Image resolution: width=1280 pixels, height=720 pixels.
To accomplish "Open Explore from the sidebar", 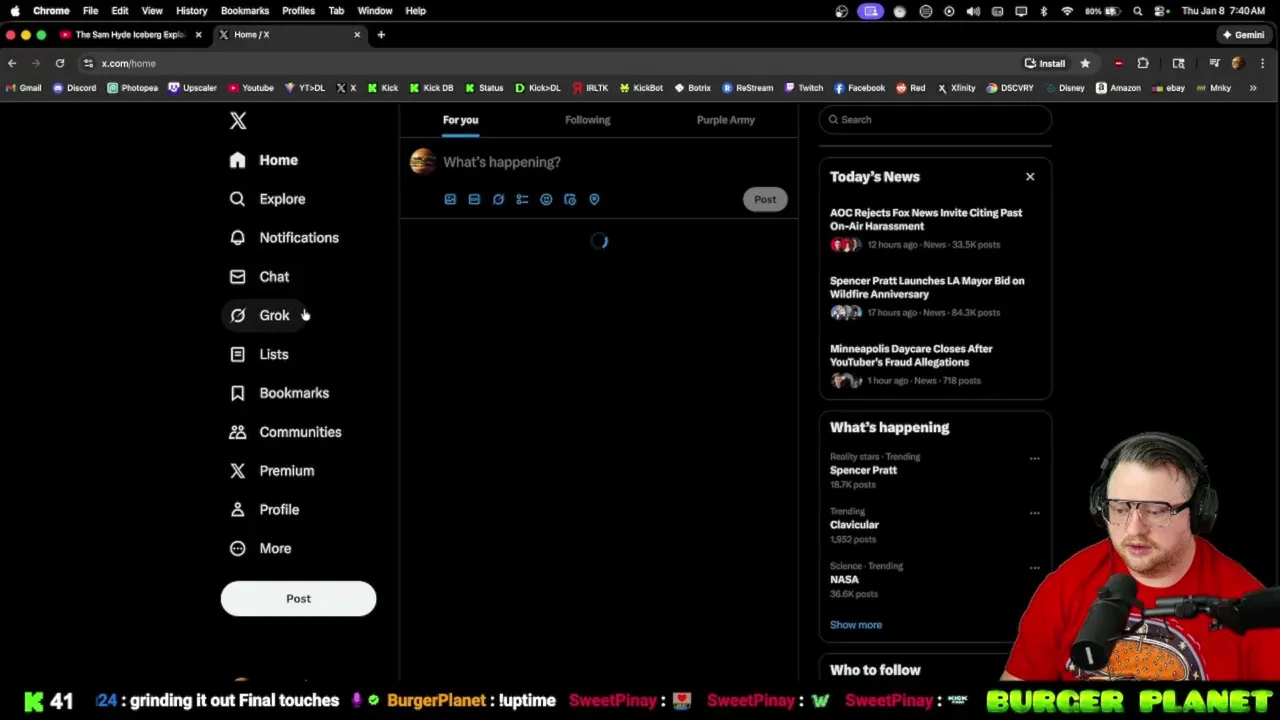I will pos(268,199).
